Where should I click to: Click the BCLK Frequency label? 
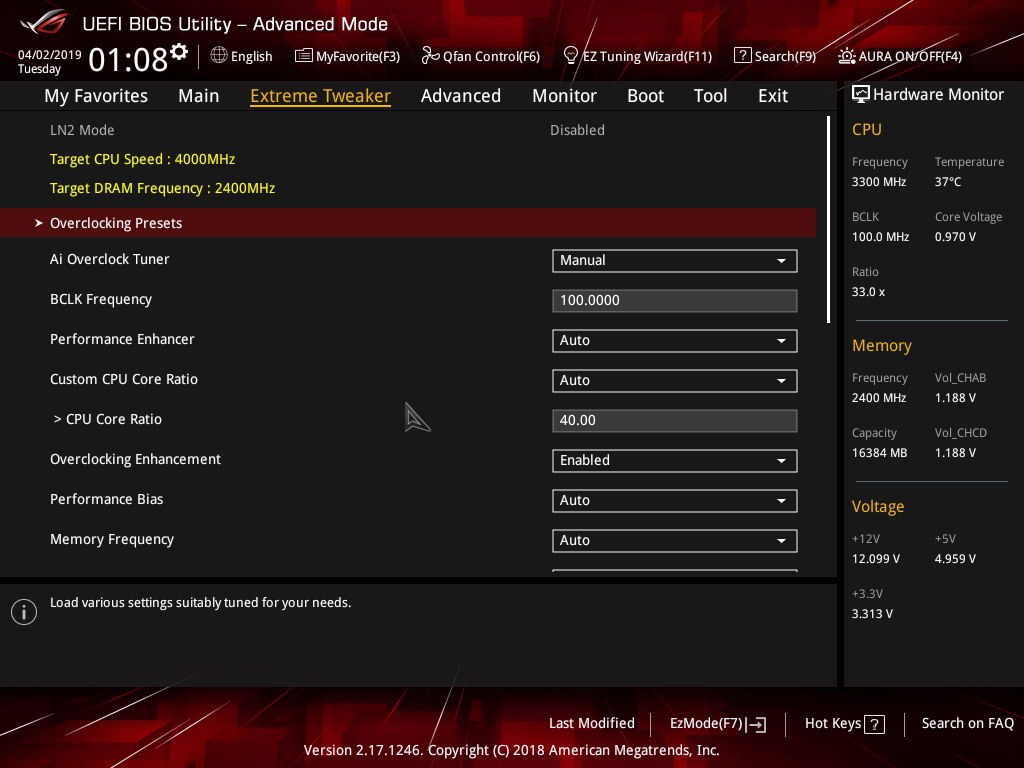[101, 299]
